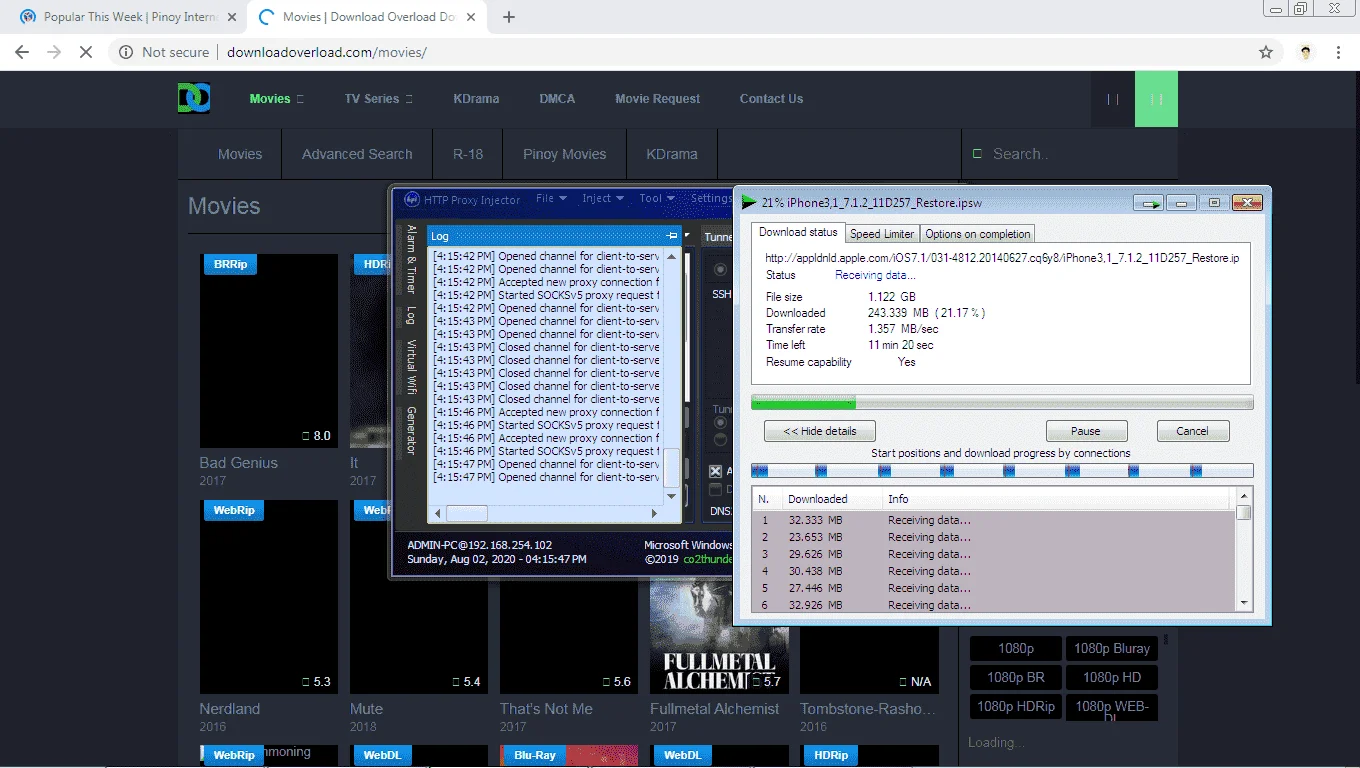Image resolution: width=1360 pixels, height=768 pixels.
Task: Open the R-18 category link
Action: tap(468, 154)
